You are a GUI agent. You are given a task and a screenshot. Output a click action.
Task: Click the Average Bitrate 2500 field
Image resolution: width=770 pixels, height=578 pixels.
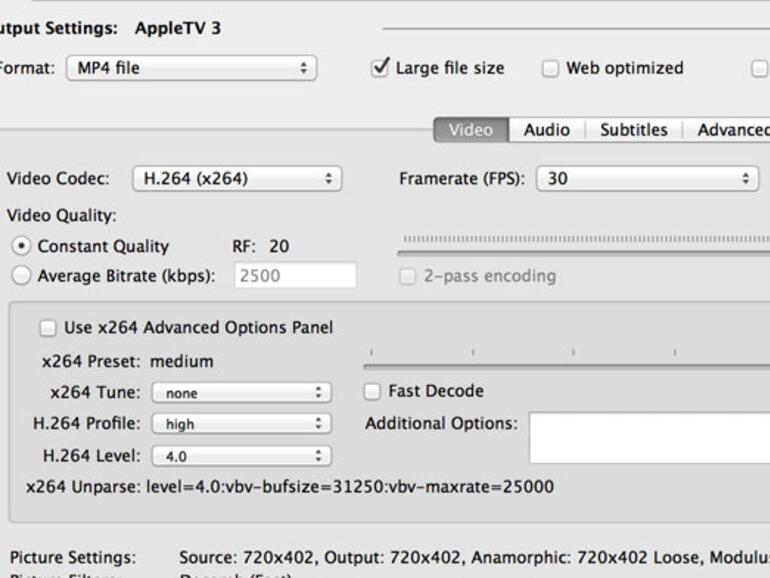coord(296,275)
